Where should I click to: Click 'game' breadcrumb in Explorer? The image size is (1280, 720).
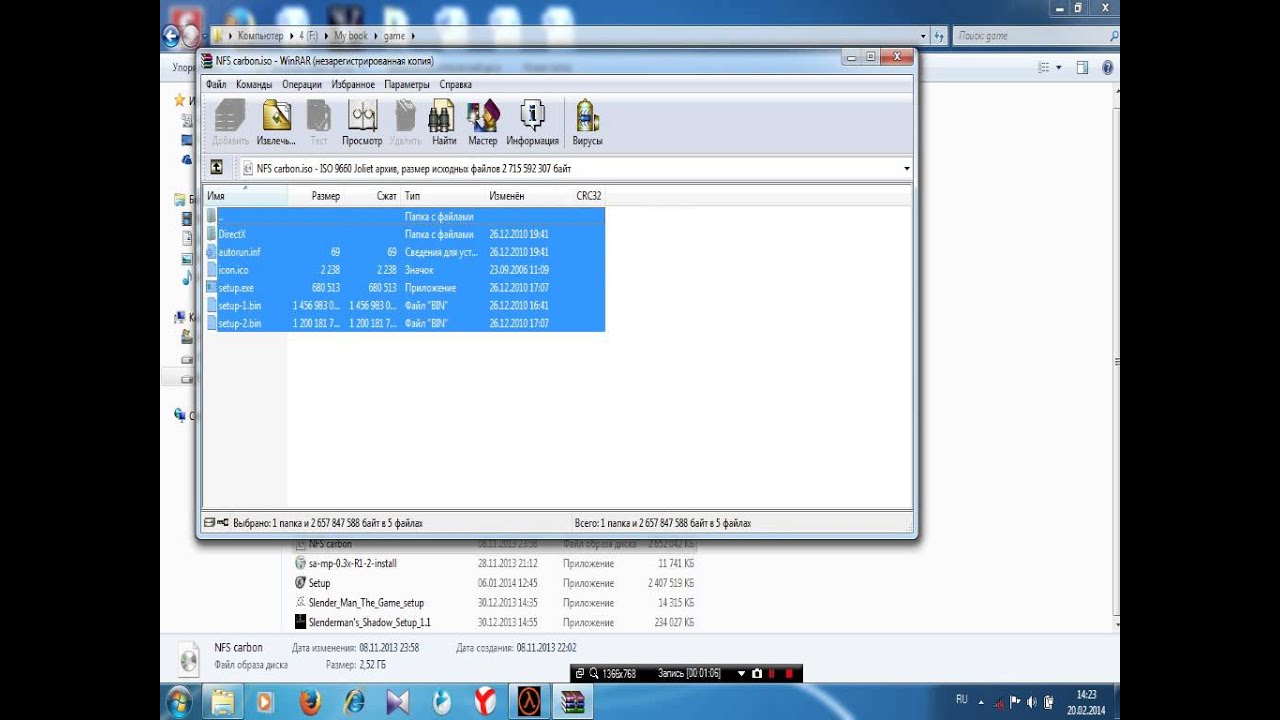pyautogui.click(x=394, y=36)
